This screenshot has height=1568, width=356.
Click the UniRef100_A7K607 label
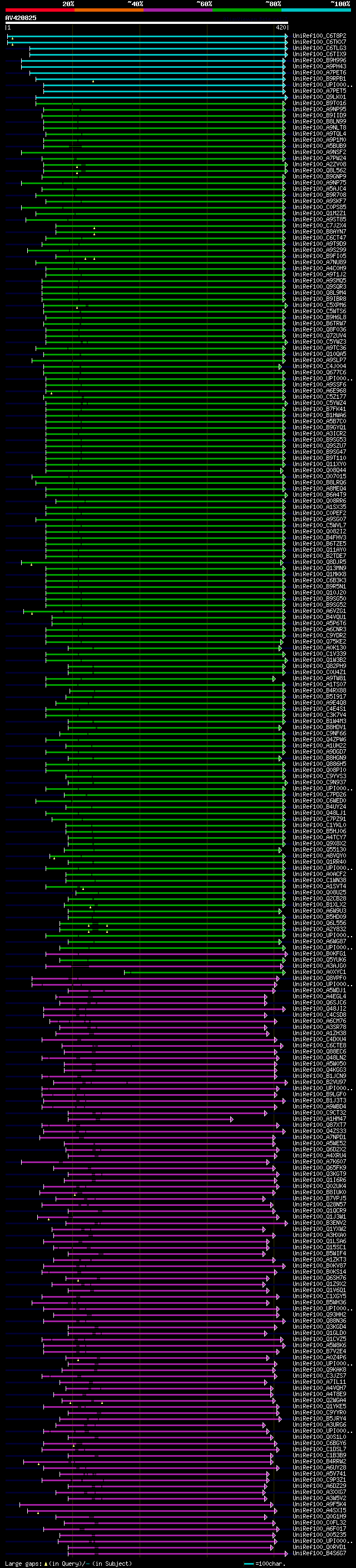pos(319,1162)
